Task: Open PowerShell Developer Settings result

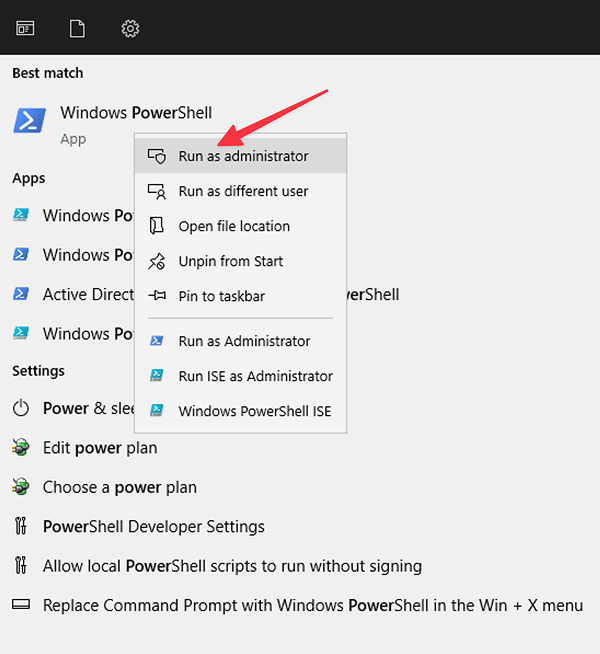Action: point(153,526)
